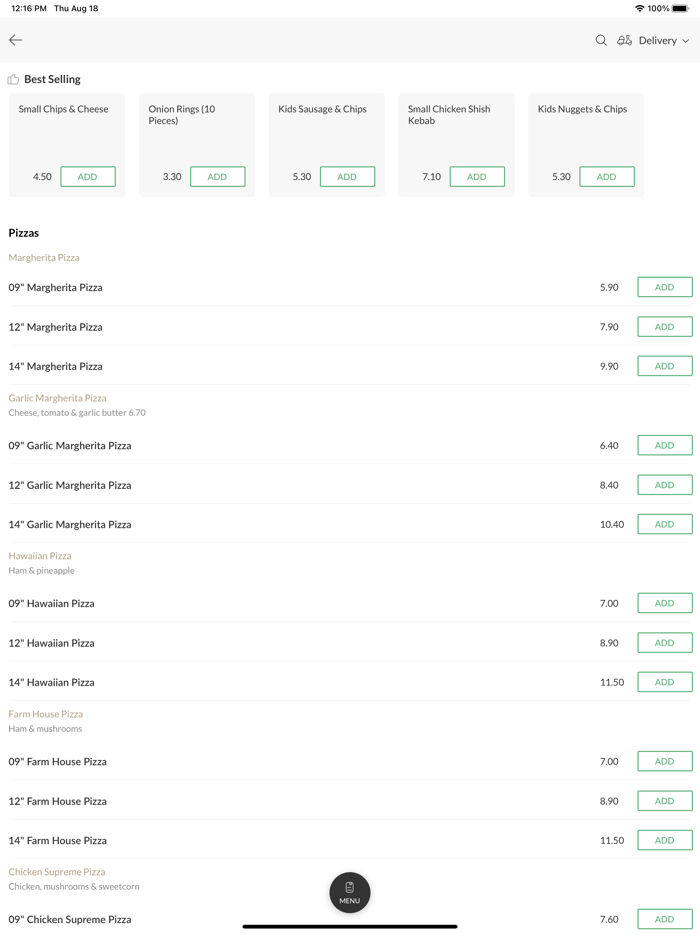Add Onion Rings (10 Pieces)

tap(217, 177)
